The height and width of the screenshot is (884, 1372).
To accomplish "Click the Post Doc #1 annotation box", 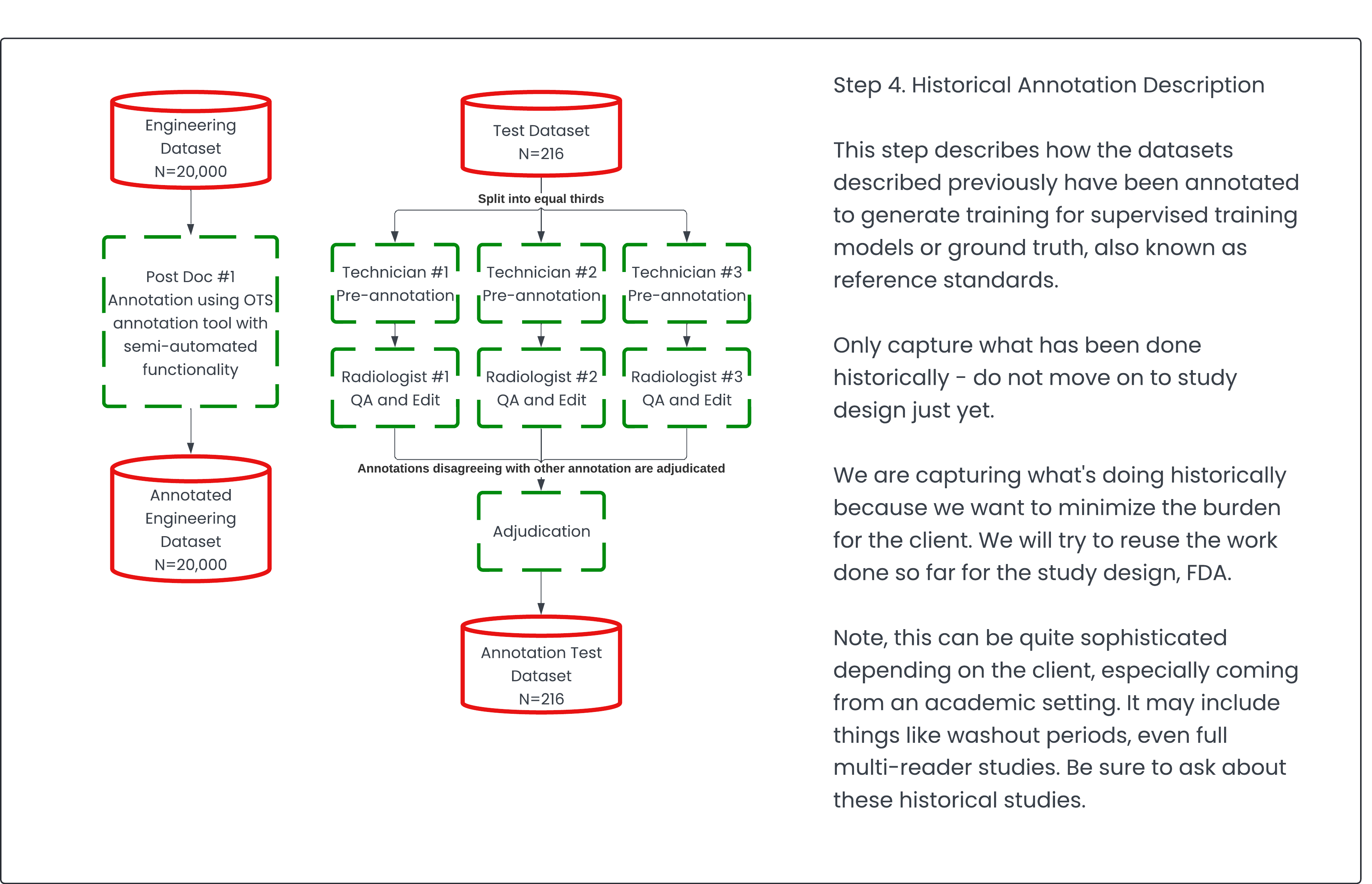I will pos(191,322).
